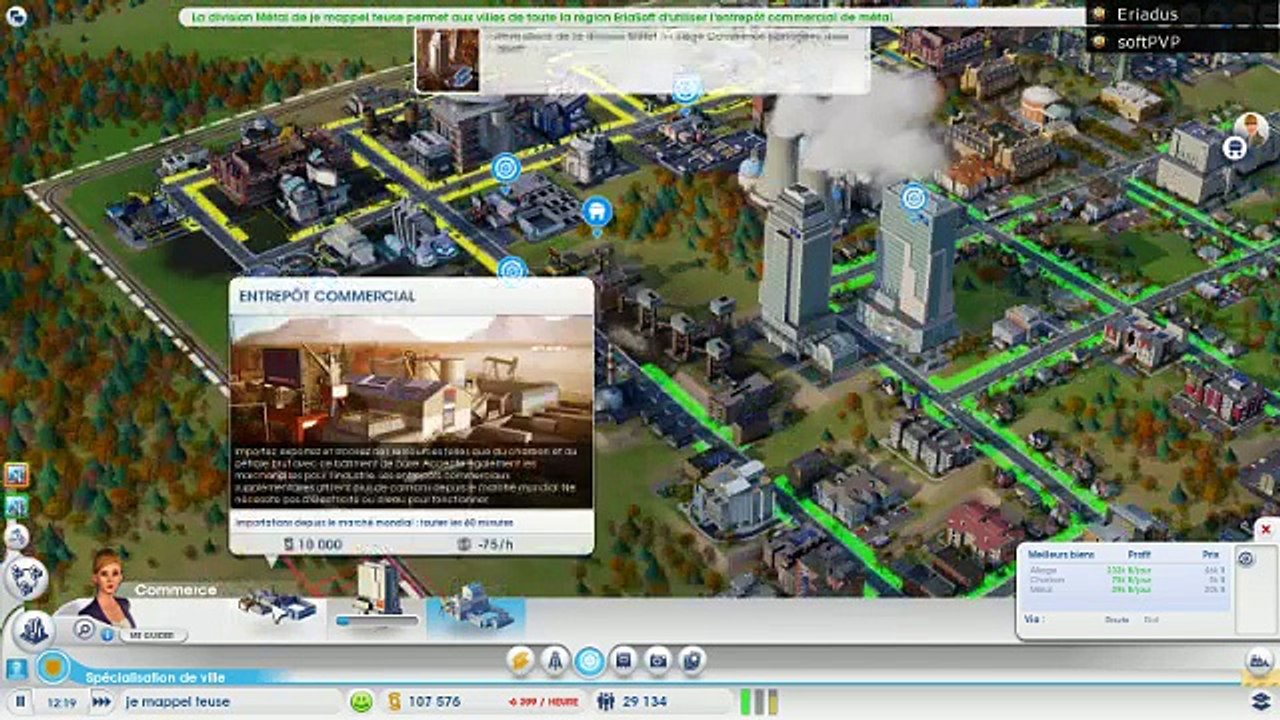Viewport: 1280px width, 720px height.
Task: Select the first building thumbnail in the Commerce menu
Action: 277,606
